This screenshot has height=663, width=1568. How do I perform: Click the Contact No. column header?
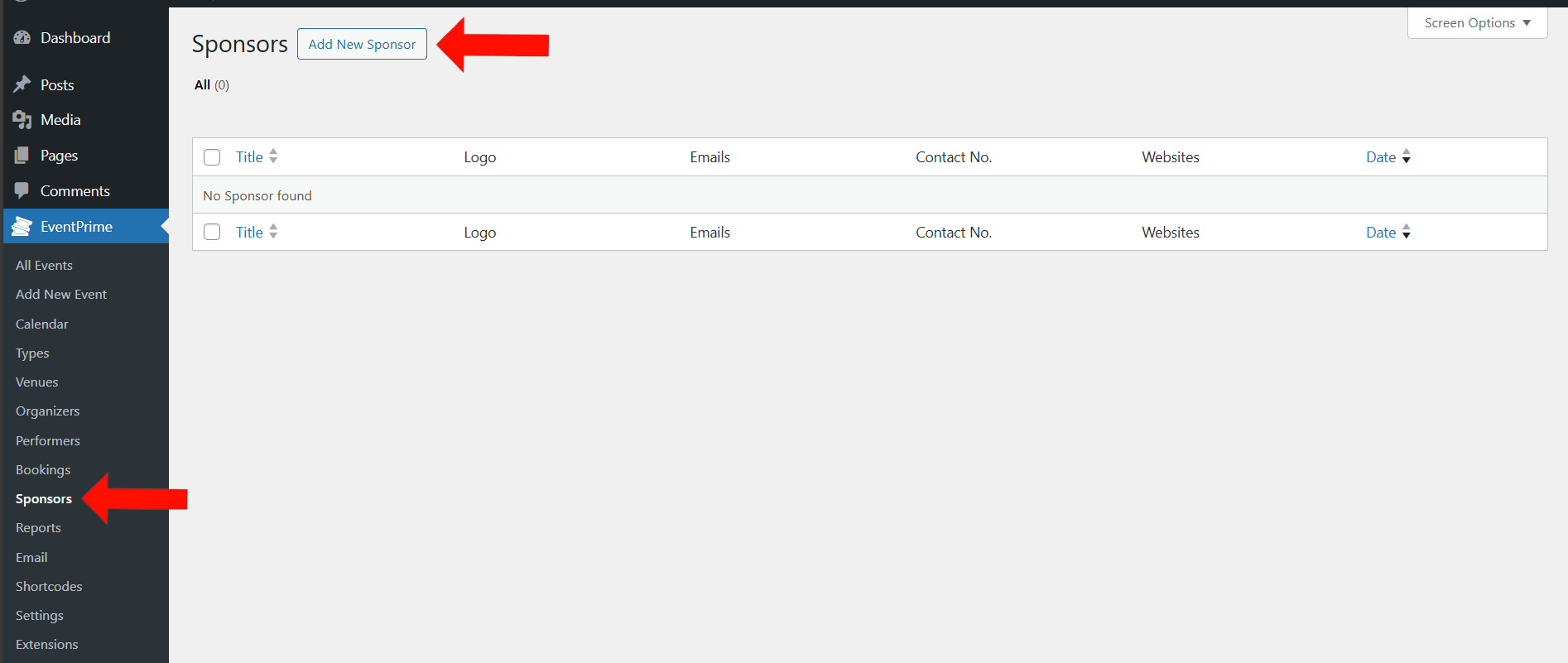coord(954,156)
